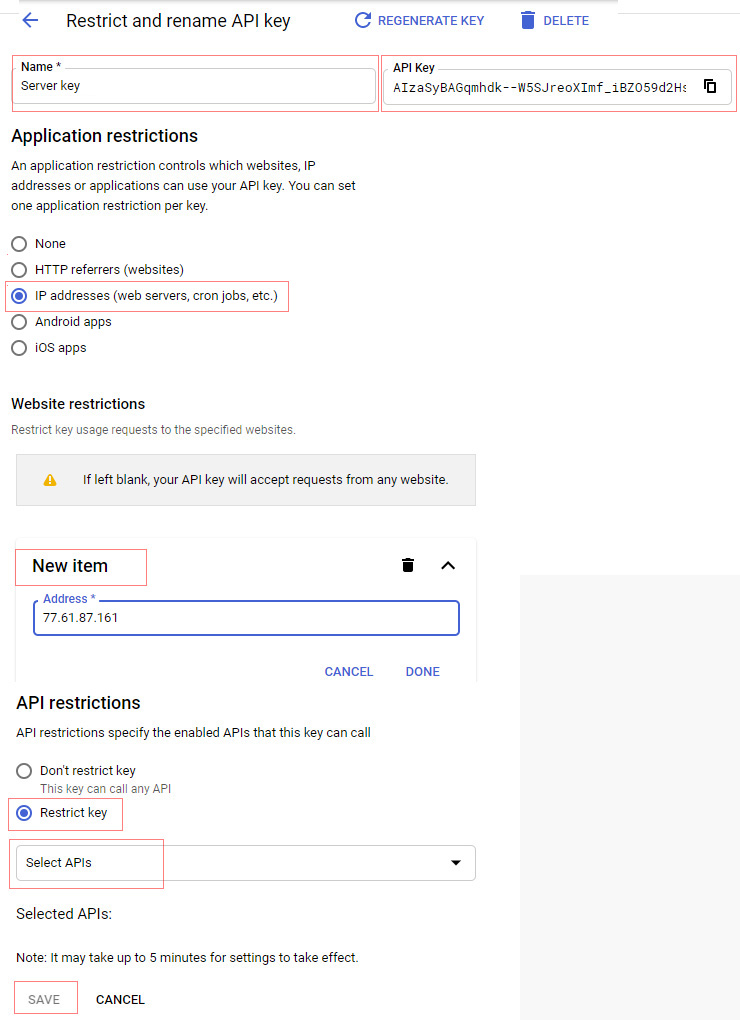The height and width of the screenshot is (1020, 740).
Task: Click the SAVE button at bottom
Action: (x=44, y=999)
